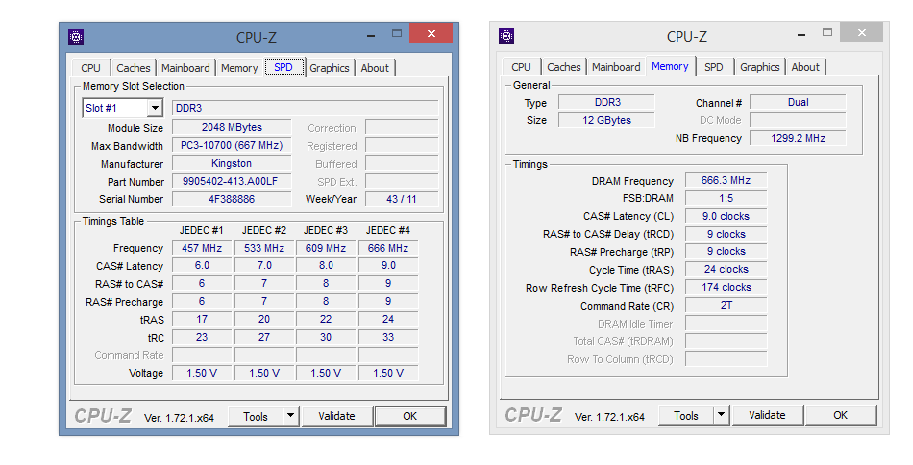Click the NB Frequency value 1299.2 MHz

798,139
